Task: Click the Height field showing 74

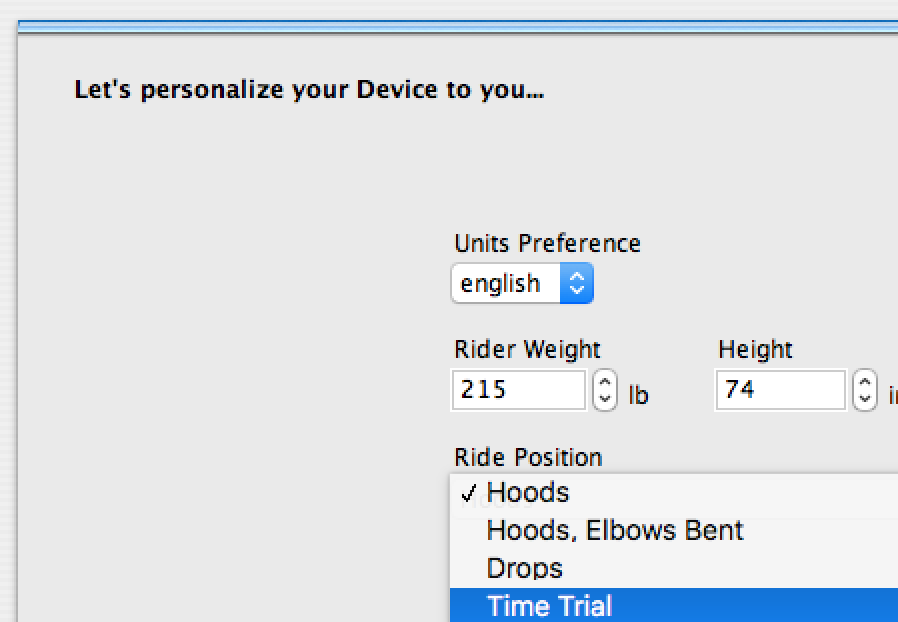Action: pyautogui.click(x=780, y=390)
